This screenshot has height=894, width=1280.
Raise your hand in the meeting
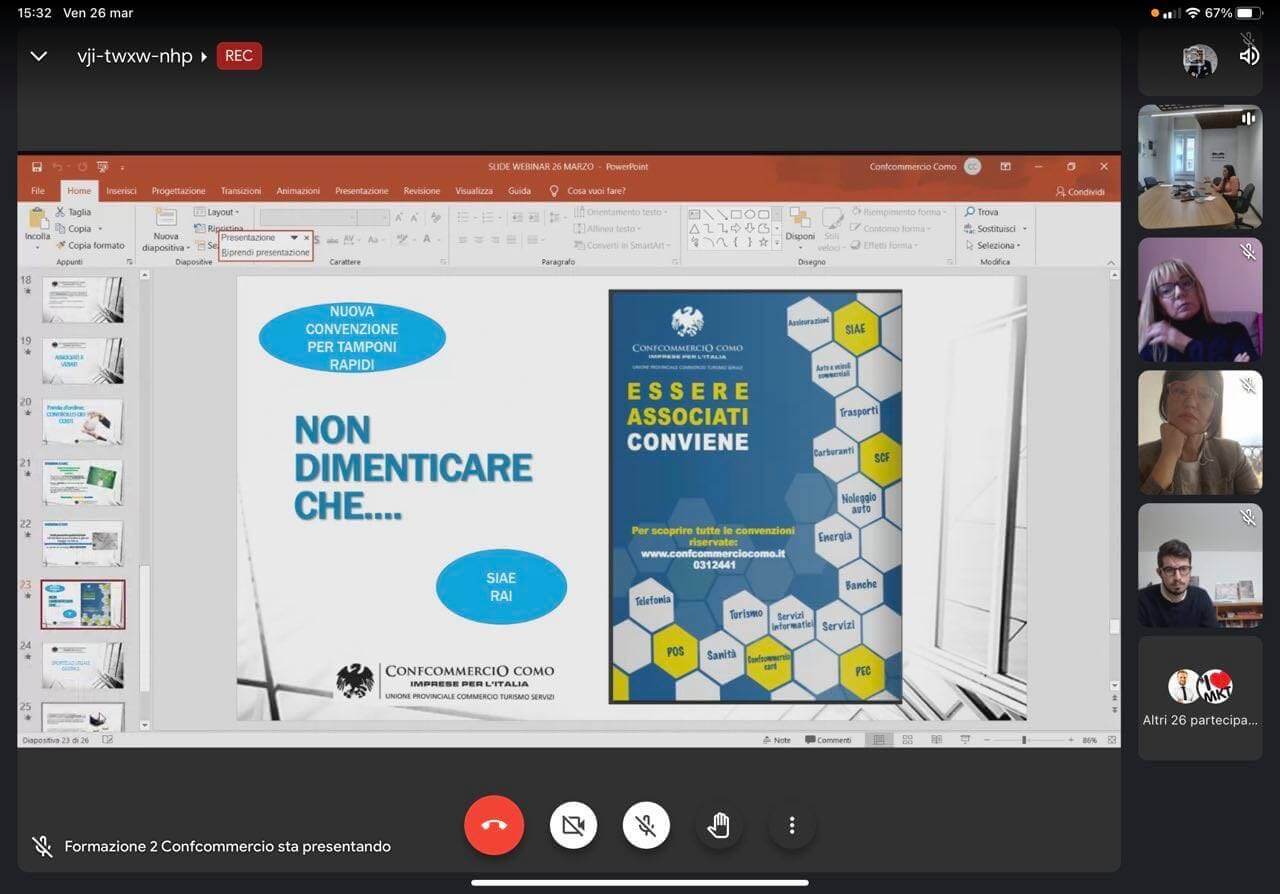pos(719,825)
